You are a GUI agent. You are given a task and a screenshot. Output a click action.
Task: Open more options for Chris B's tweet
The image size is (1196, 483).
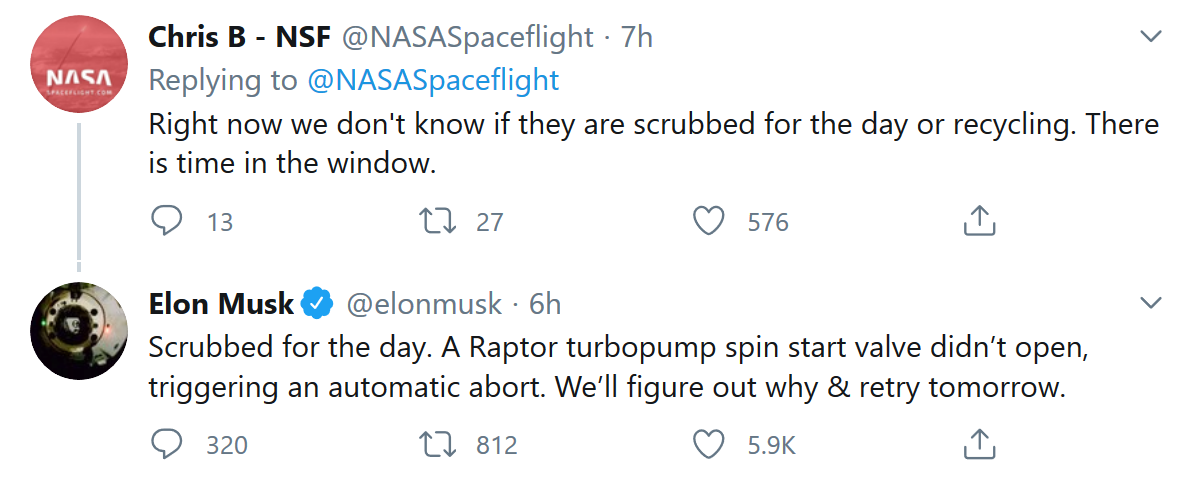(x=1151, y=37)
